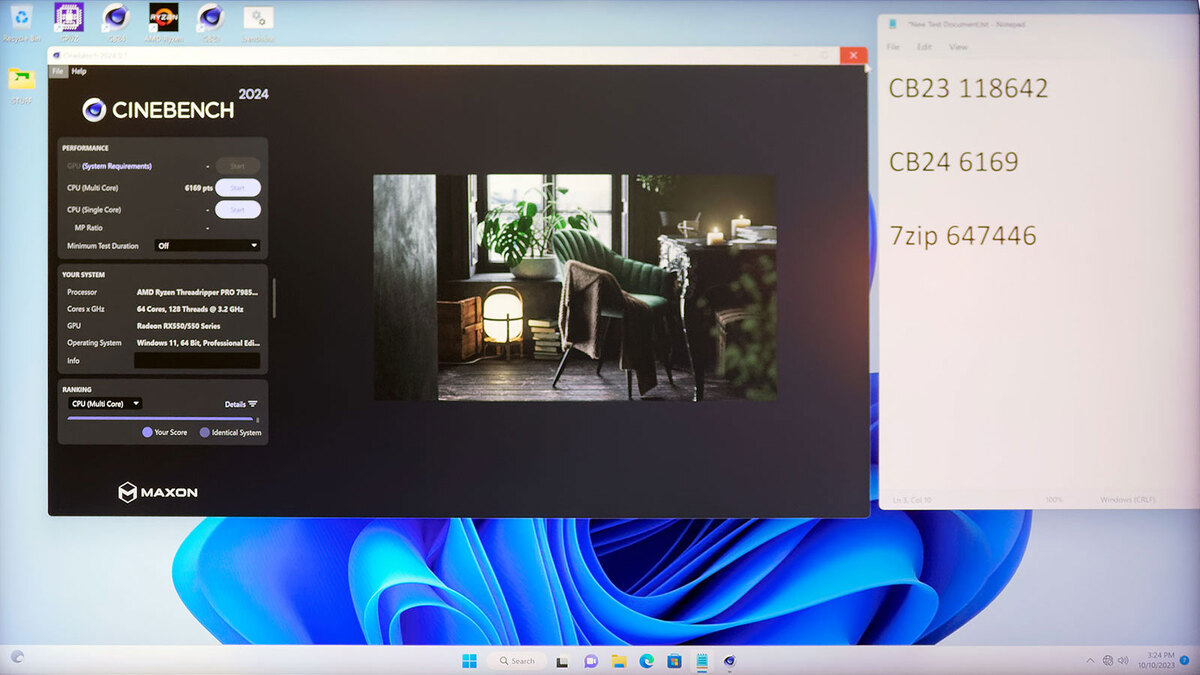Open Cinebench shortcut between CPU-Z and AMD Ryzen

click(116, 20)
